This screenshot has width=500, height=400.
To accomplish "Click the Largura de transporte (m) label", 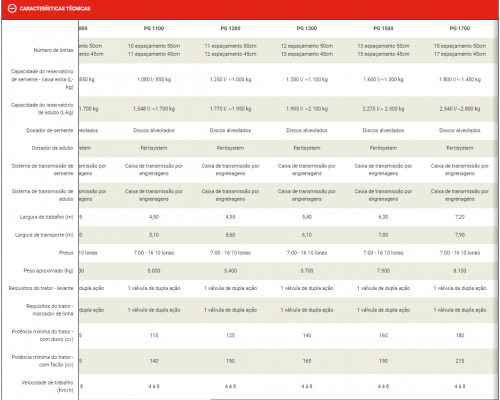I will tap(44, 235).
